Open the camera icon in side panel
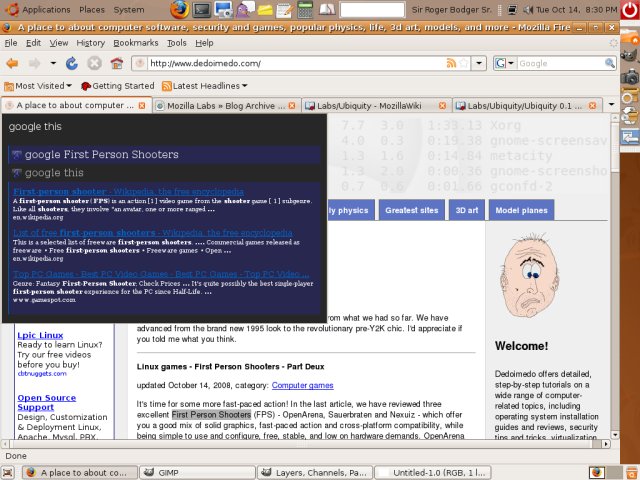Image resolution: width=640 pixels, height=480 pixels. click(630, 77)
